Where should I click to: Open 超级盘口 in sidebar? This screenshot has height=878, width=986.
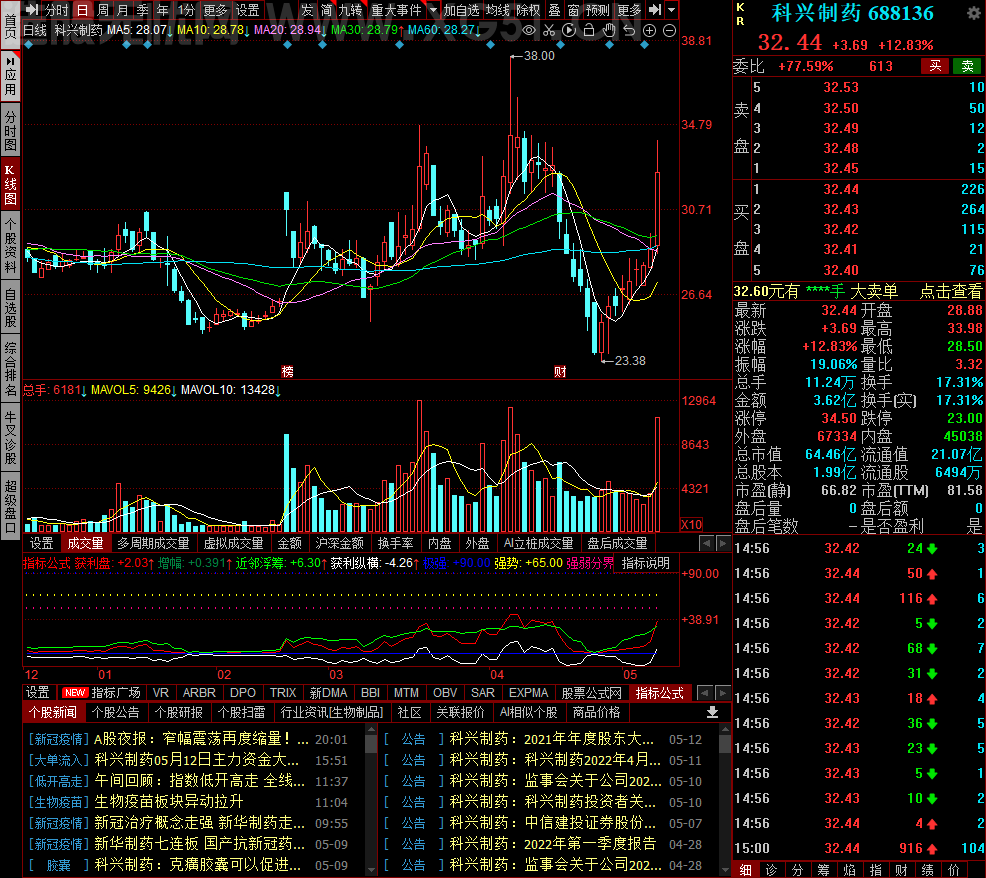pos(10,506)
